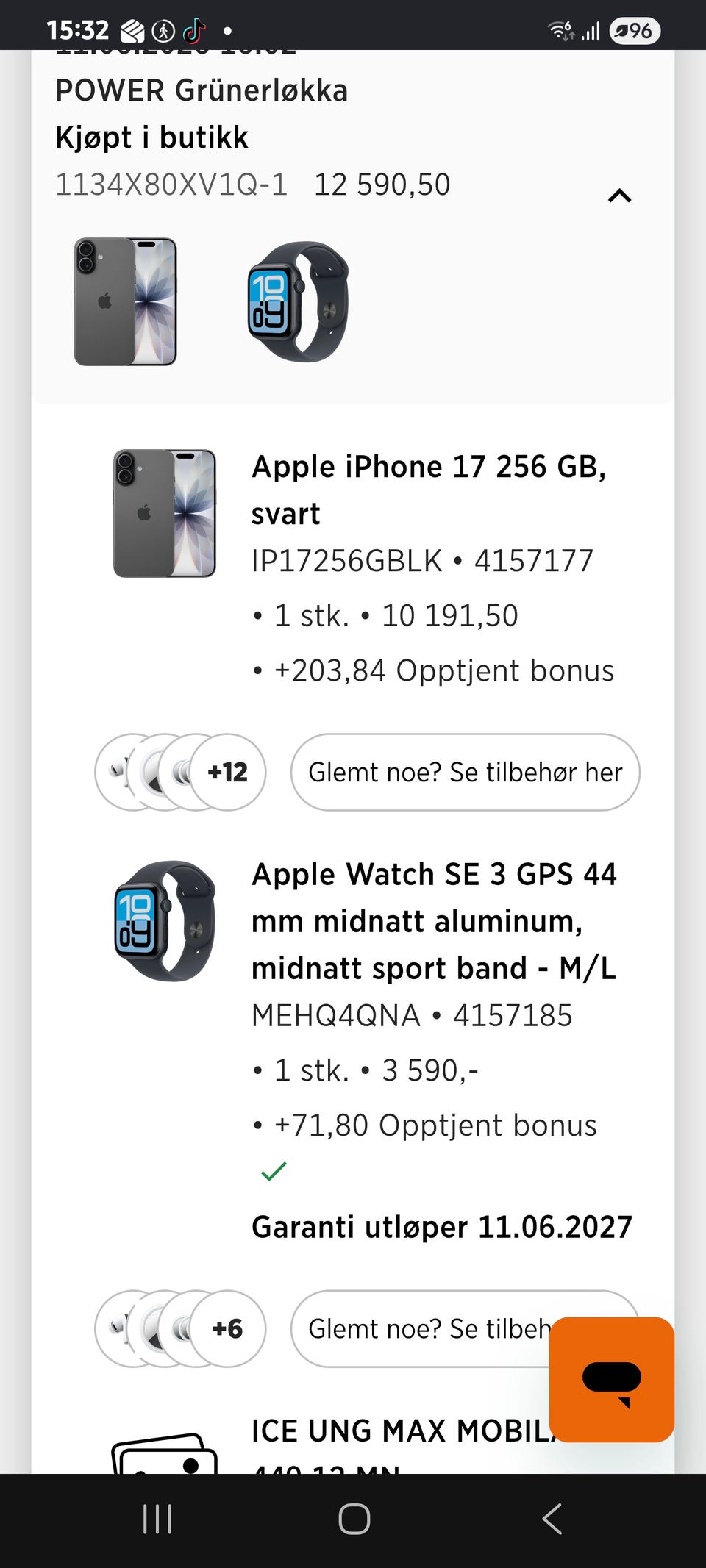Open Apple iPhone 17 256 GB product title

[429, 490]
